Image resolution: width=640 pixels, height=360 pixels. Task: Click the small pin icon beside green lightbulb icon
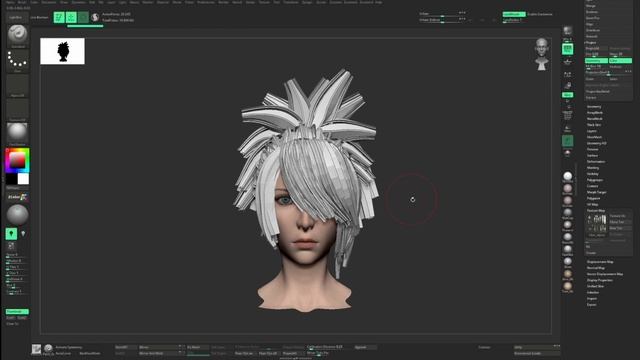(23, 233)
